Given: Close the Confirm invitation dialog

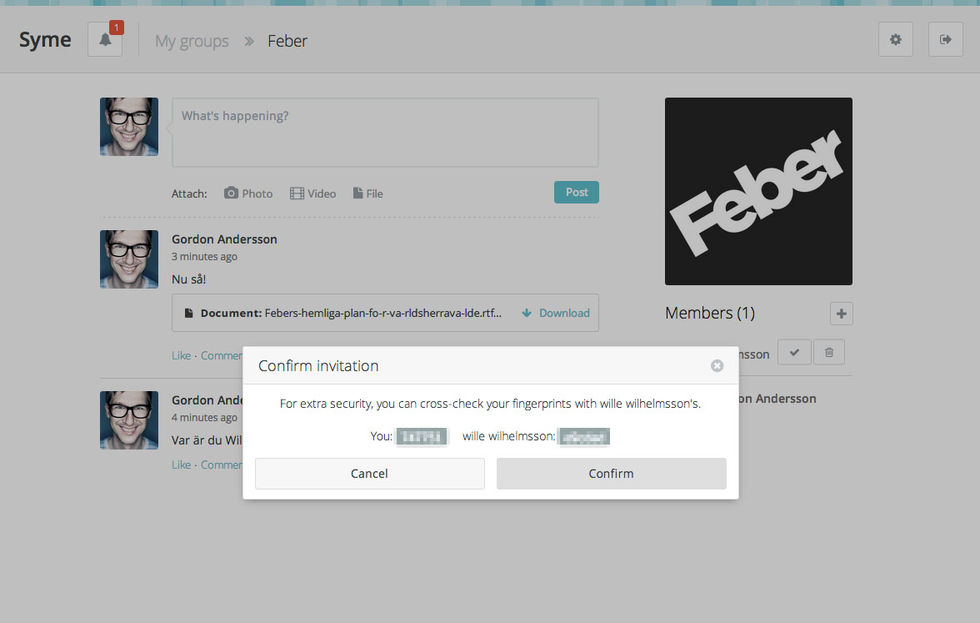Looking at the screenshot, I should point(717,366).
